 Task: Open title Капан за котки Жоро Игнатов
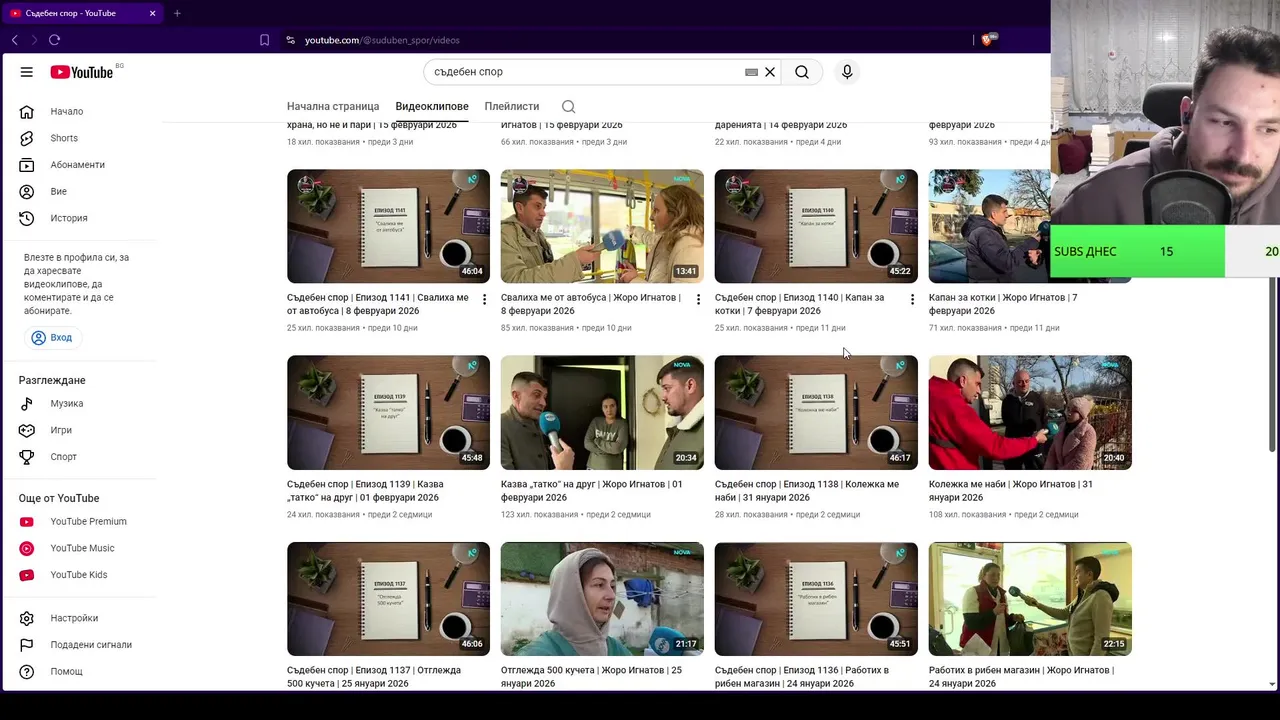(1003, 304)
